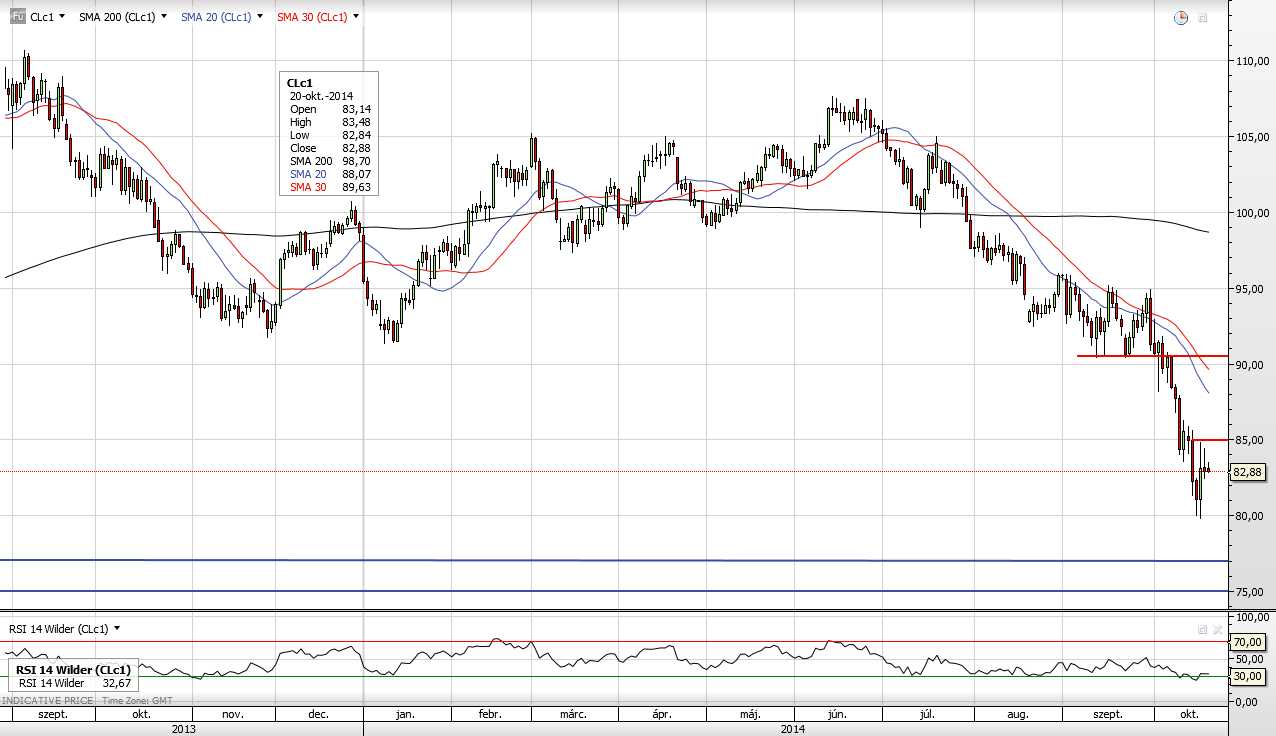
Task: Click the jún. month label
Action: [838, 715]
